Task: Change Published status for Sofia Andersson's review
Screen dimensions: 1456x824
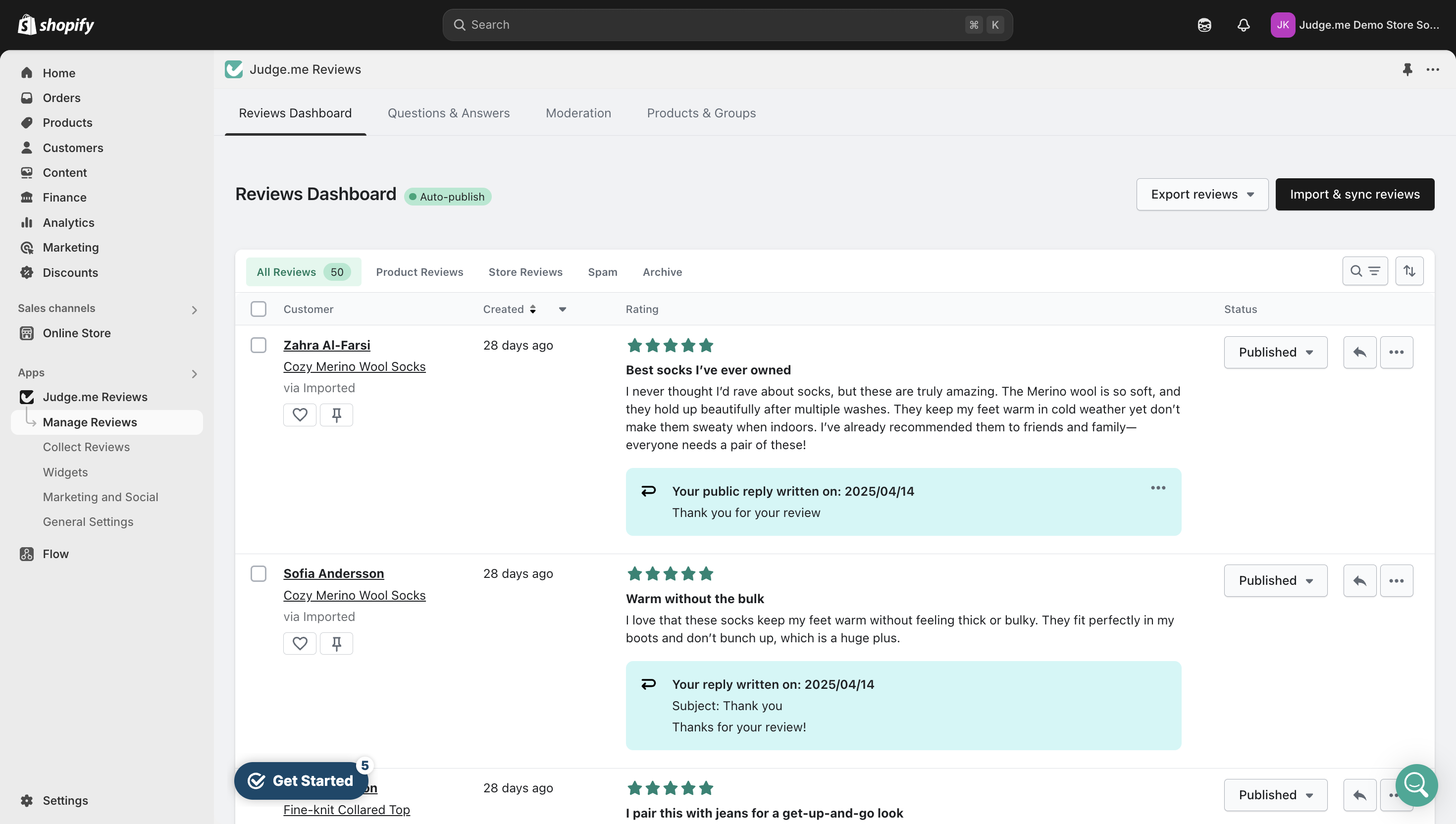Action: [1275, 581]
